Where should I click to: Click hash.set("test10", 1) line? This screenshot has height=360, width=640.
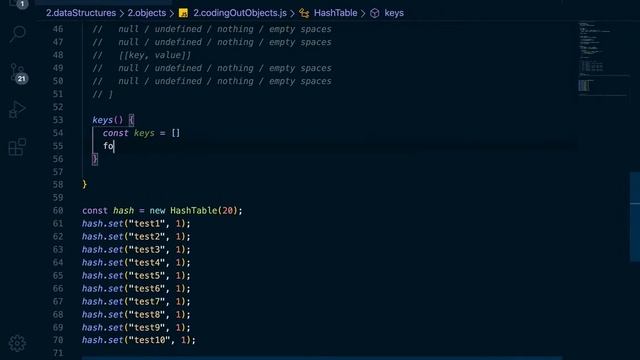(x=139, y=340)
